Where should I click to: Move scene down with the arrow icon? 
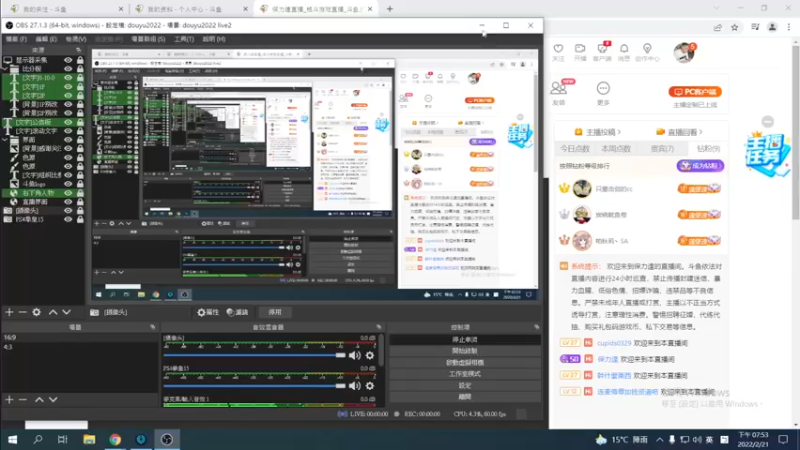click(x=53, y=399)
